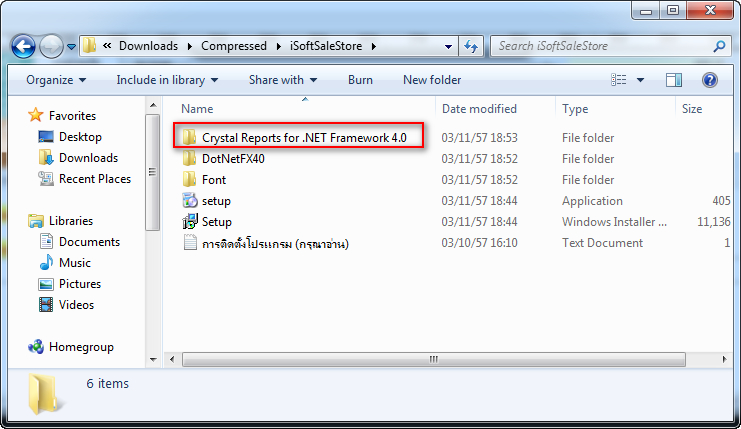741x429 pixels.
Task: Open recent pages dropdown beside Forward arrow
Action: [71, 47]
